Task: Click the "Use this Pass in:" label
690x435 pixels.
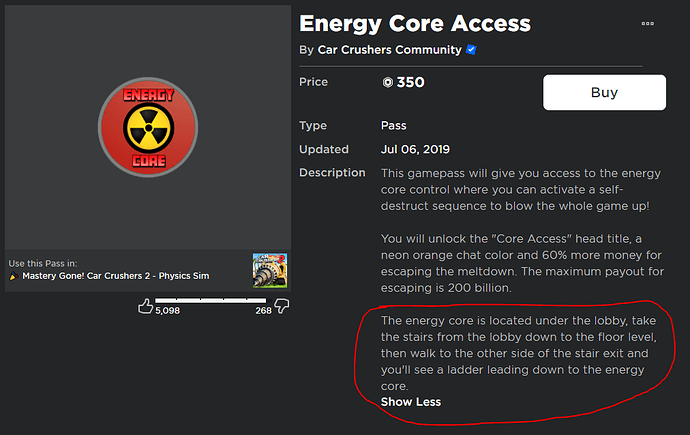Action: click(x=42, y=263)
